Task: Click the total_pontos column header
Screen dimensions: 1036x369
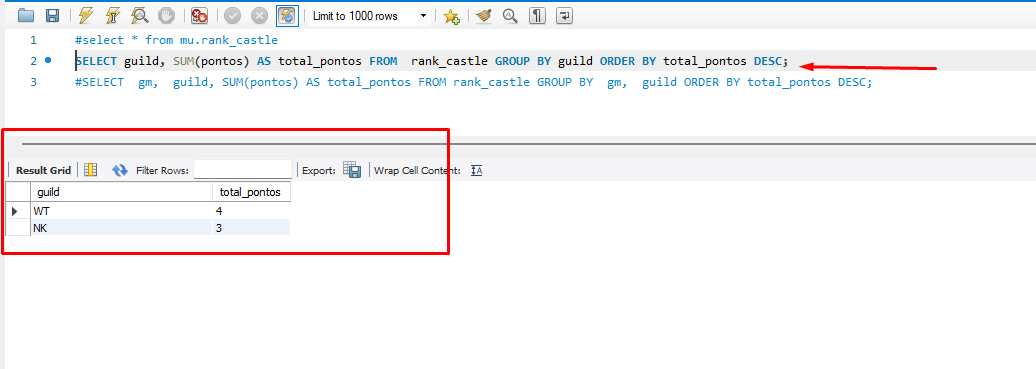Action: (x=251, y=192)
